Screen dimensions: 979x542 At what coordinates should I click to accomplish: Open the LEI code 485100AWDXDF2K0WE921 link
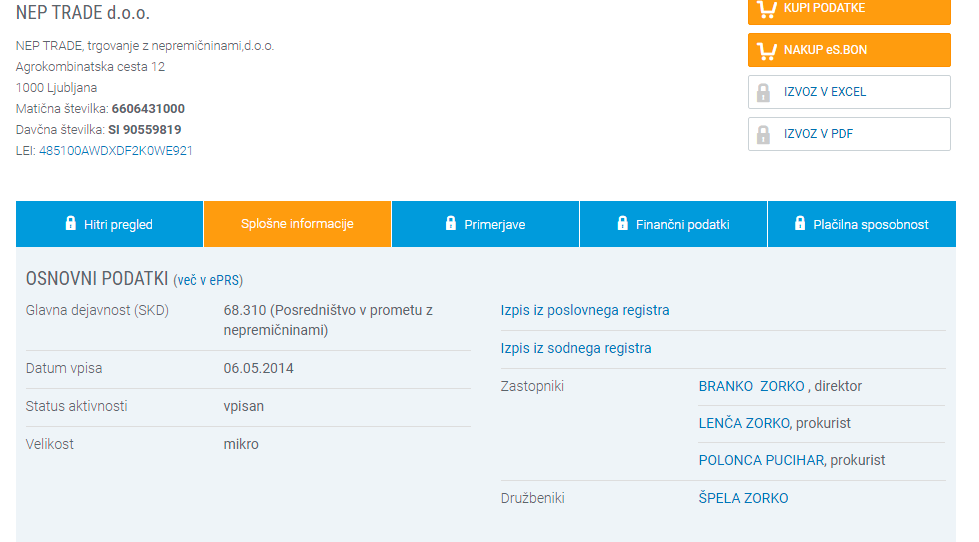point(116,151)
